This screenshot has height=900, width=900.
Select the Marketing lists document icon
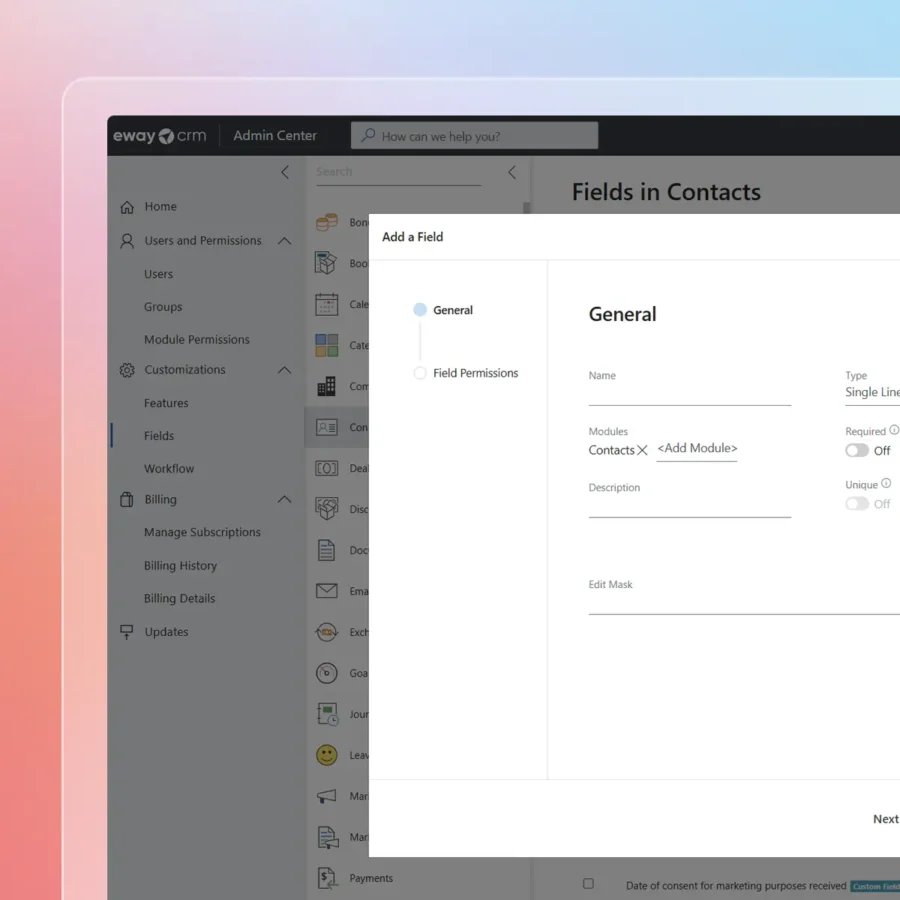(327, 837)
